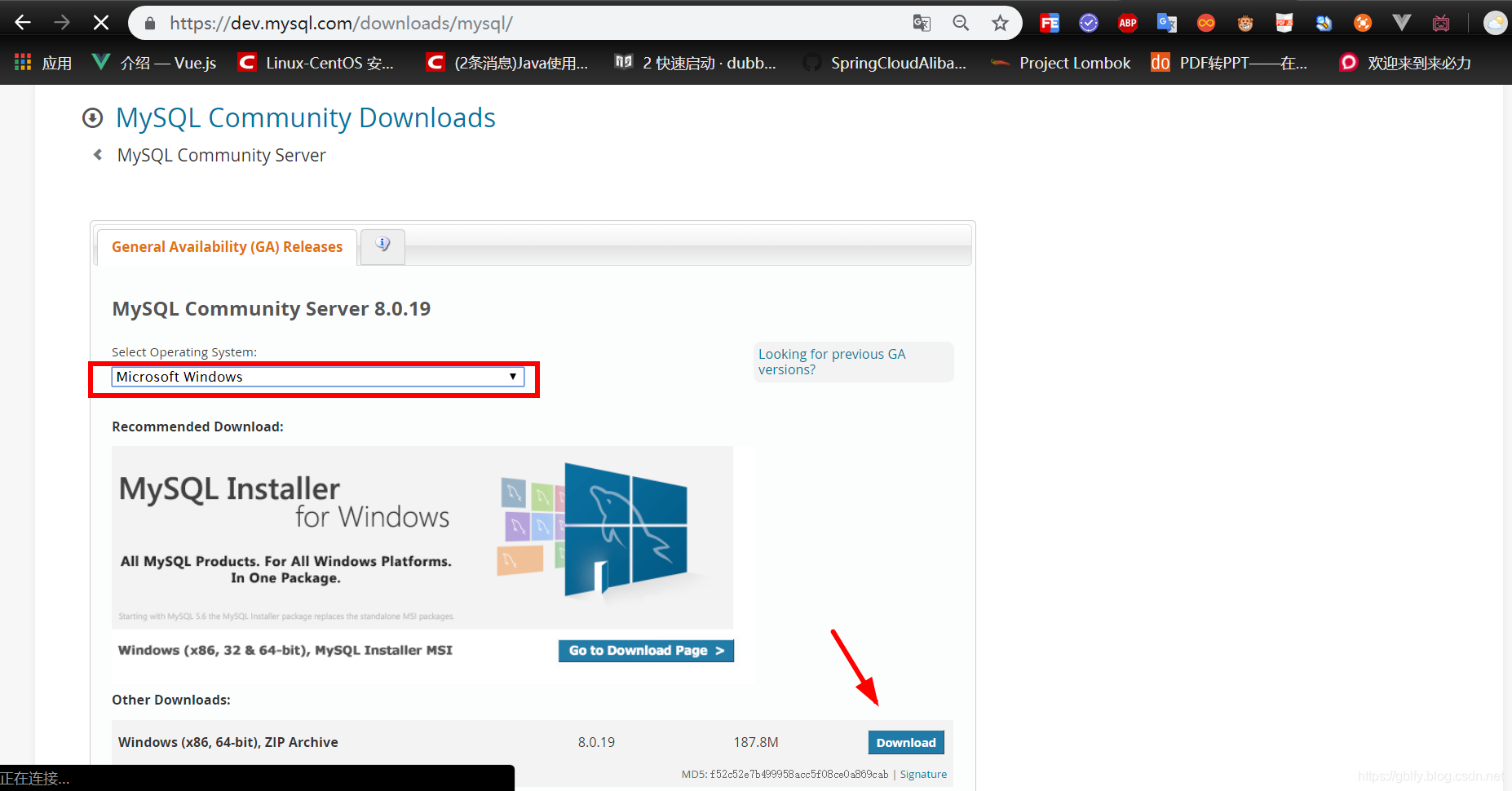Viewport: 1512px width, 791px height.
Task: Open the orange circular extension icon
Action: [1363, 23]
